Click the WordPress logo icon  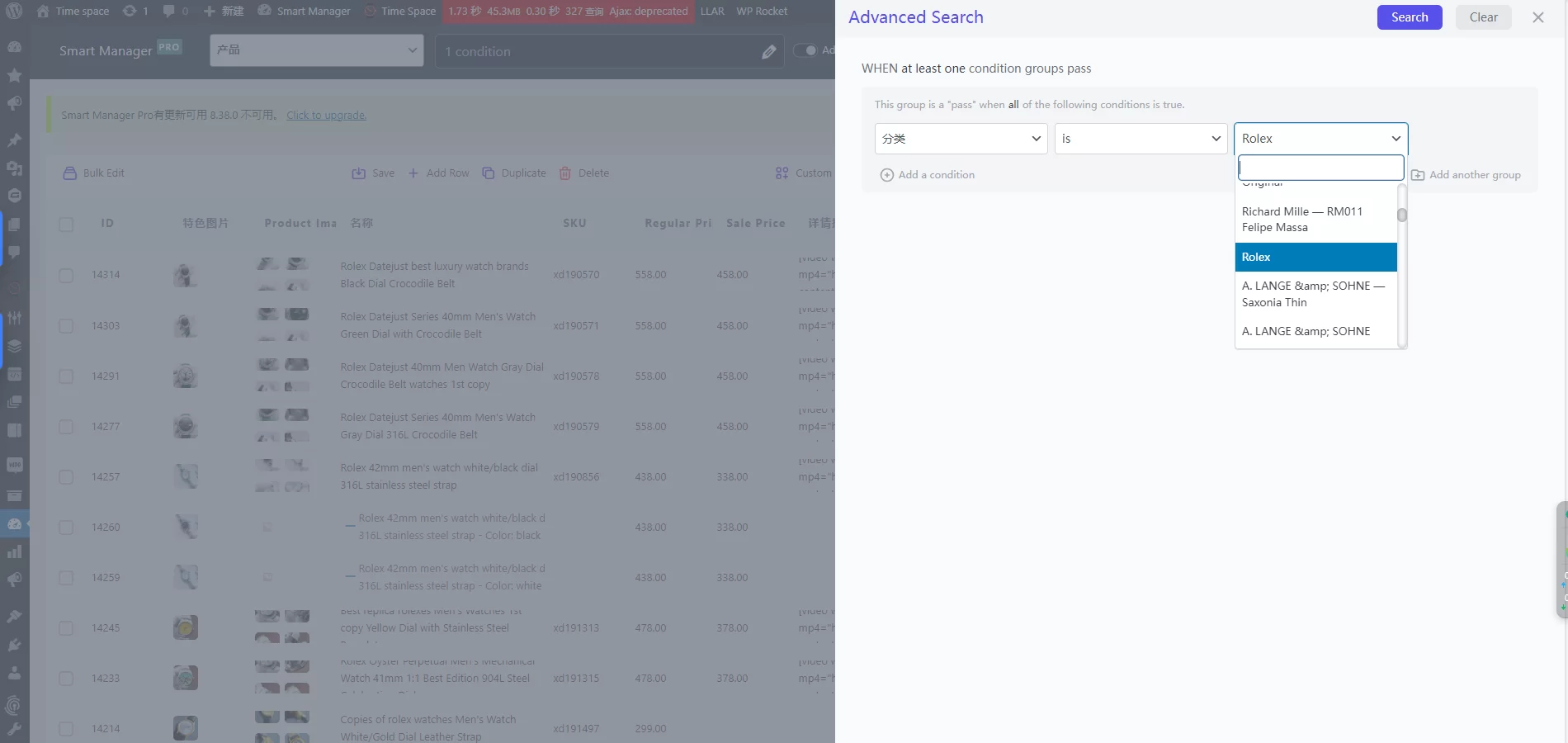point(15,11)
